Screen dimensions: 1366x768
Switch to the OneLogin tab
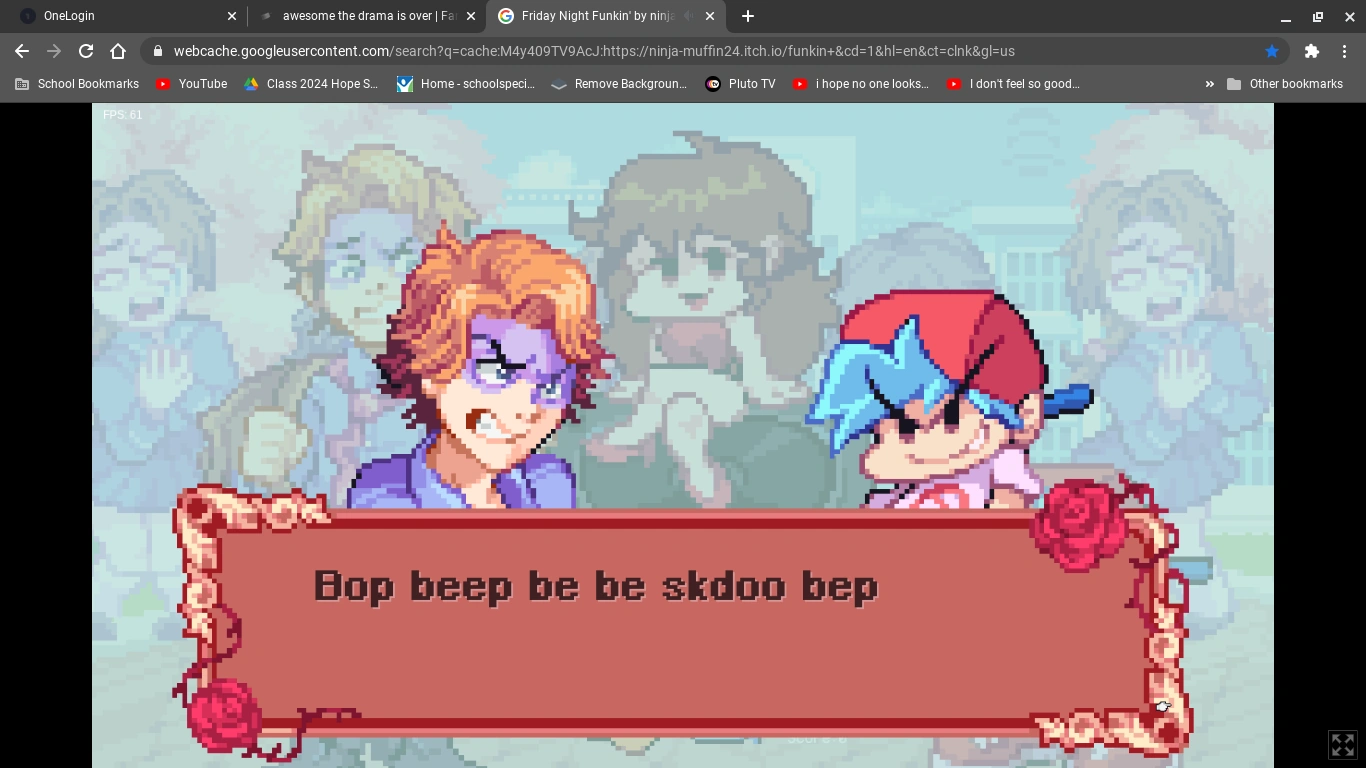[123, 16]
